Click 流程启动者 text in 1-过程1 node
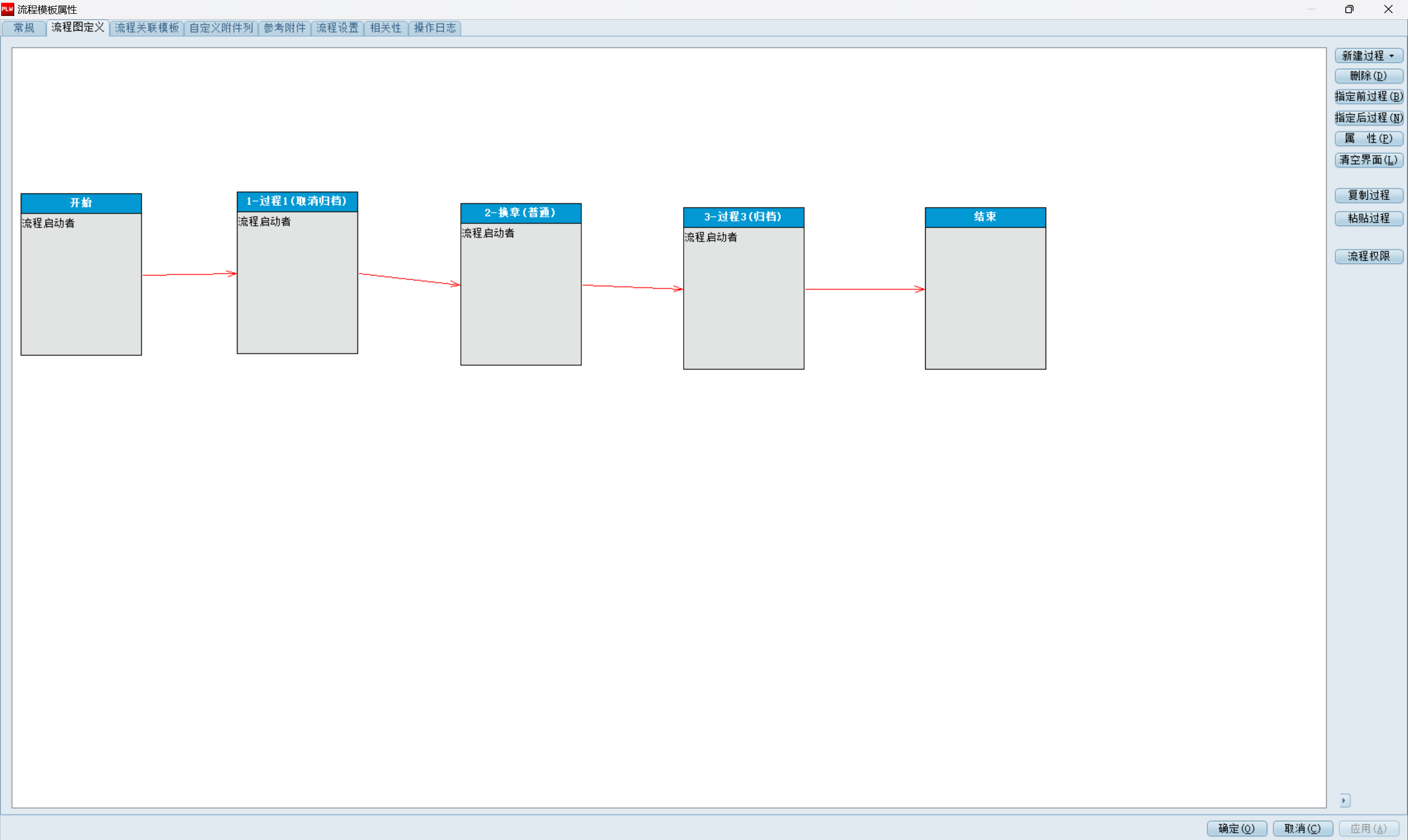 click(x=265, y=222)
